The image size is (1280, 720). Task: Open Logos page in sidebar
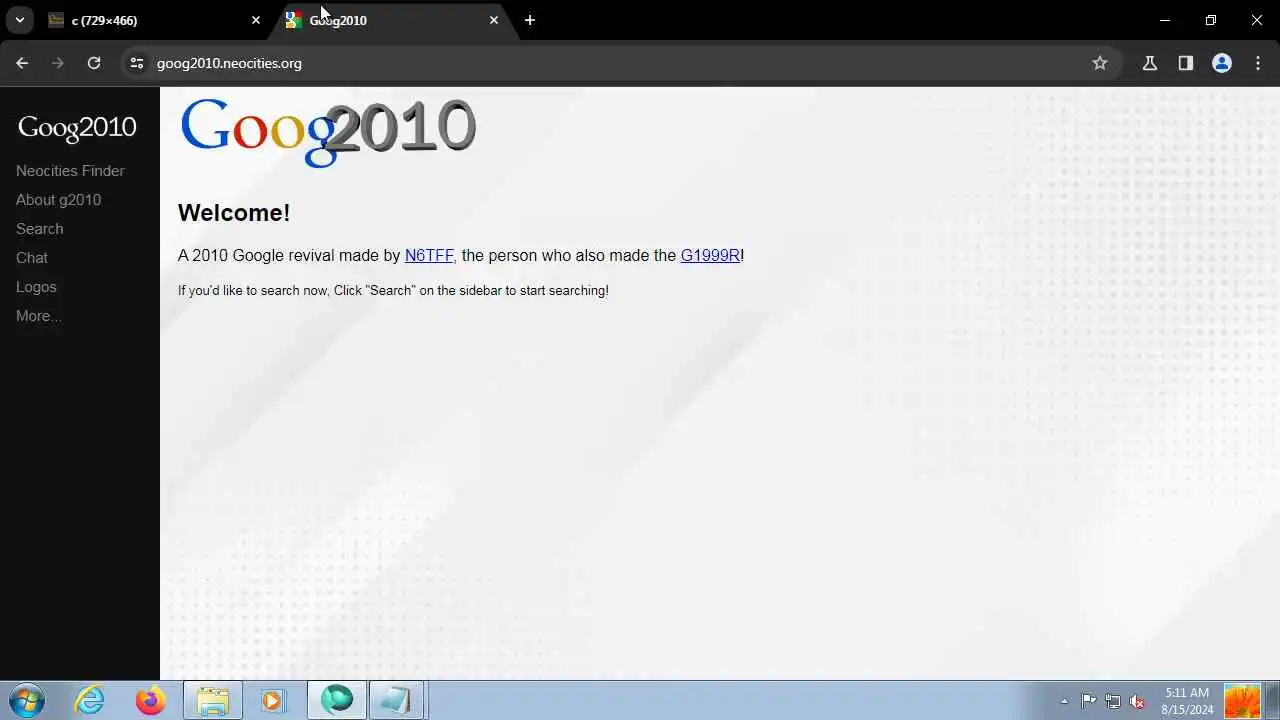pyautogui.click(x=36, y=287)
